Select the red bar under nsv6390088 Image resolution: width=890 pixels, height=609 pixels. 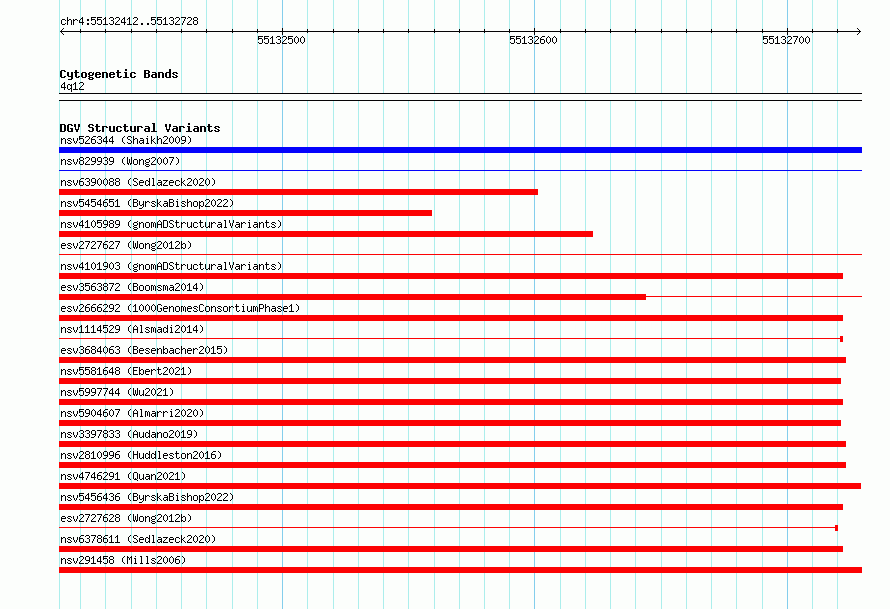(299, 192)
